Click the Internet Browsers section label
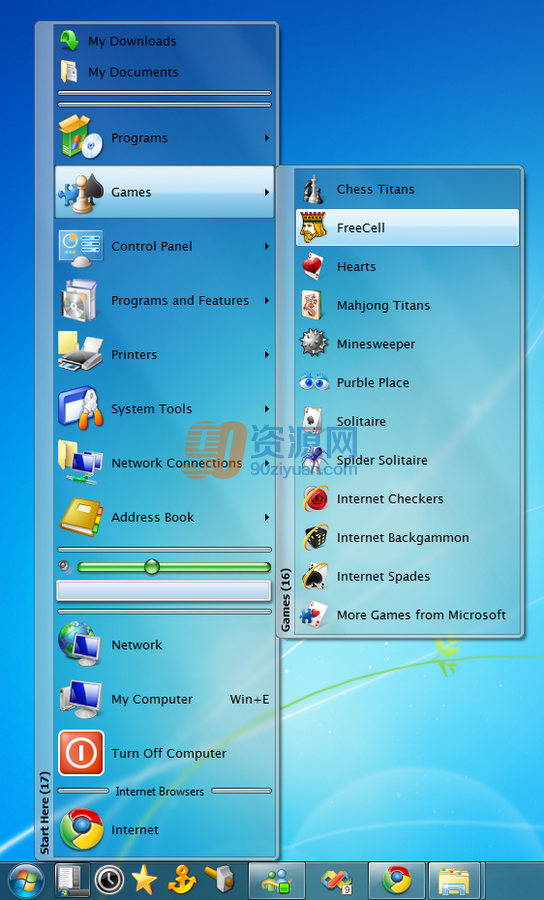544x900 pixels. (x=160, y=792)
